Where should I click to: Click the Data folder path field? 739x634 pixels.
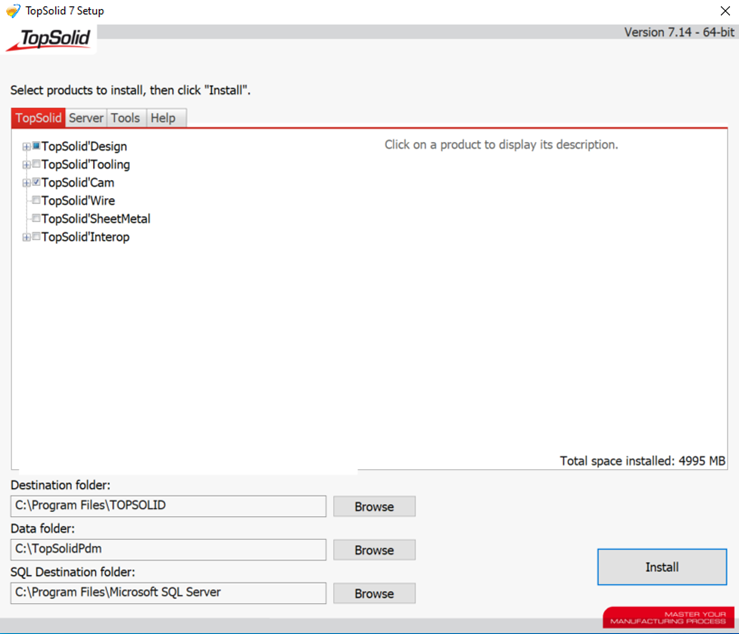pyautogui.click(x=168, y=550)
